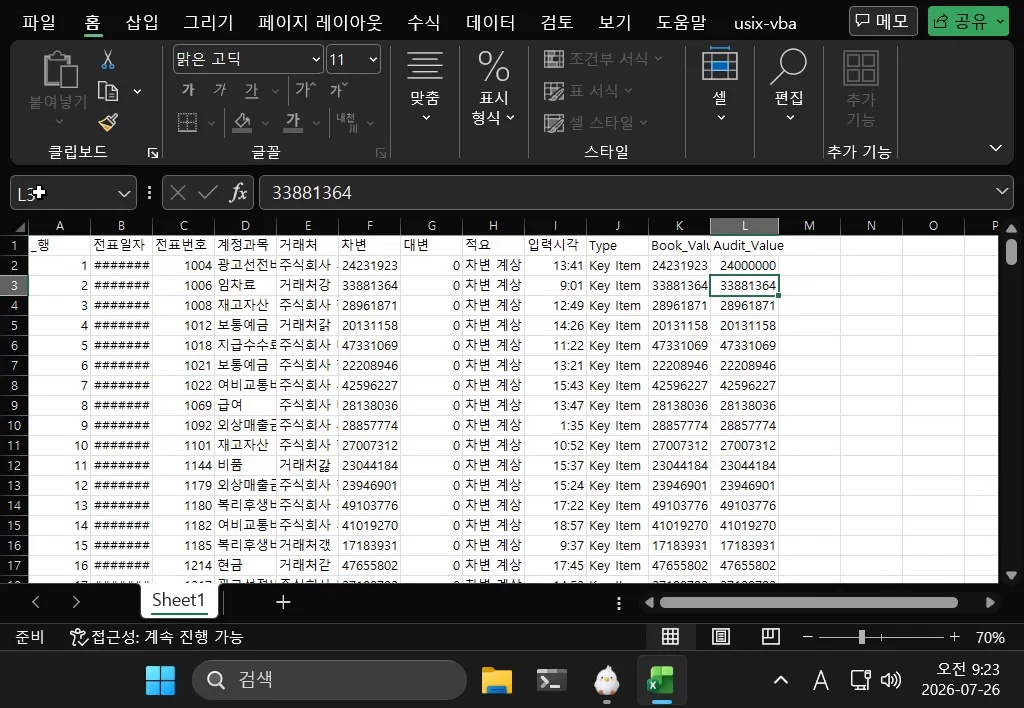Switch to 수식 ribbon tab
This screenshot has width=1024, height=708.
423,23
